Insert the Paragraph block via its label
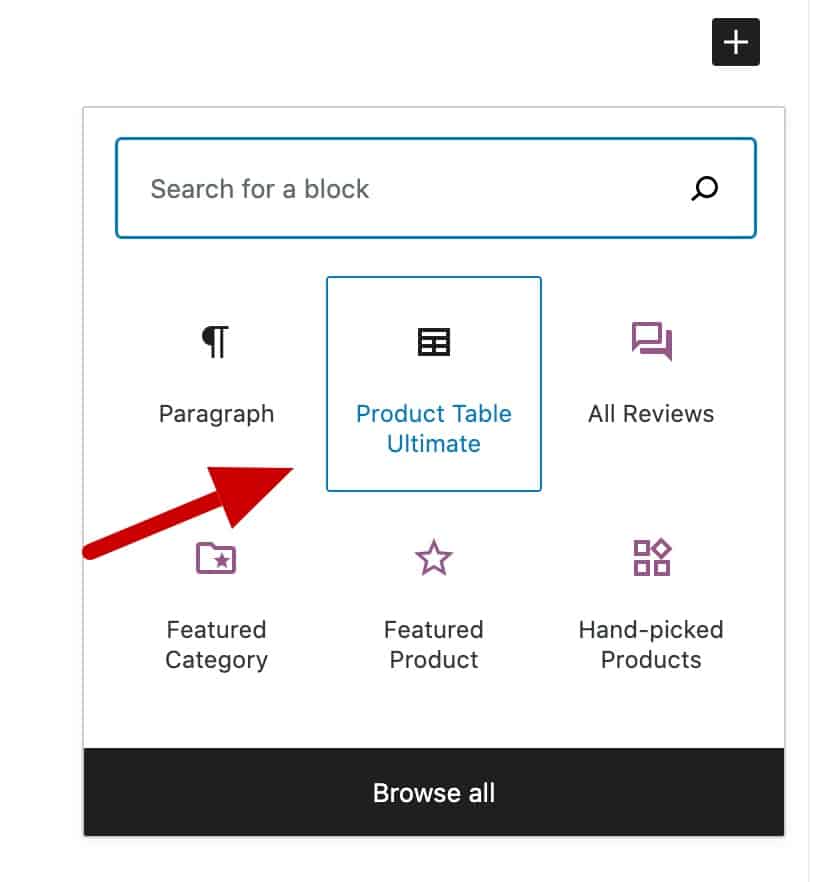Image resolution: width=816 pixels, height=882 pixels. click(x=217, y=414)
